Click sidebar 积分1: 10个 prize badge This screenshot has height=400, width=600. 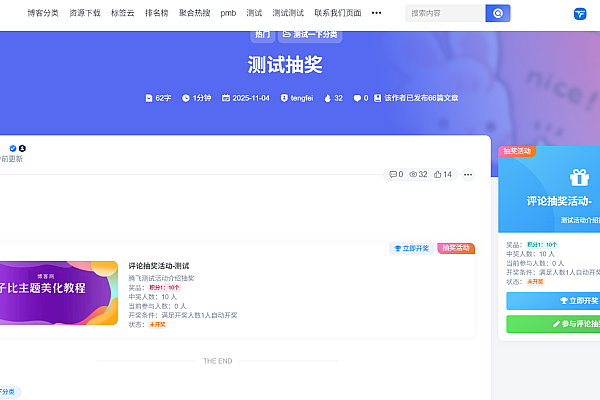click(542, 245)
